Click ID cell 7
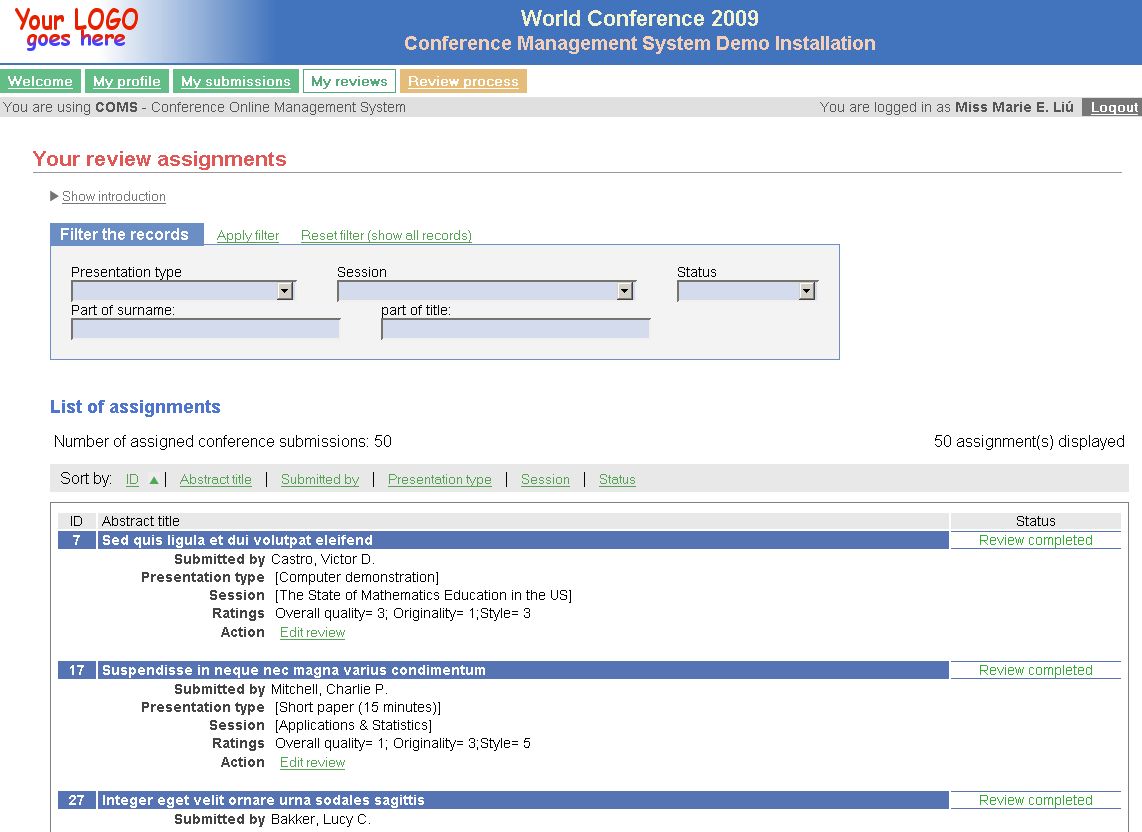The width and height of the screenshot is (1142, 832). (76, 540)
